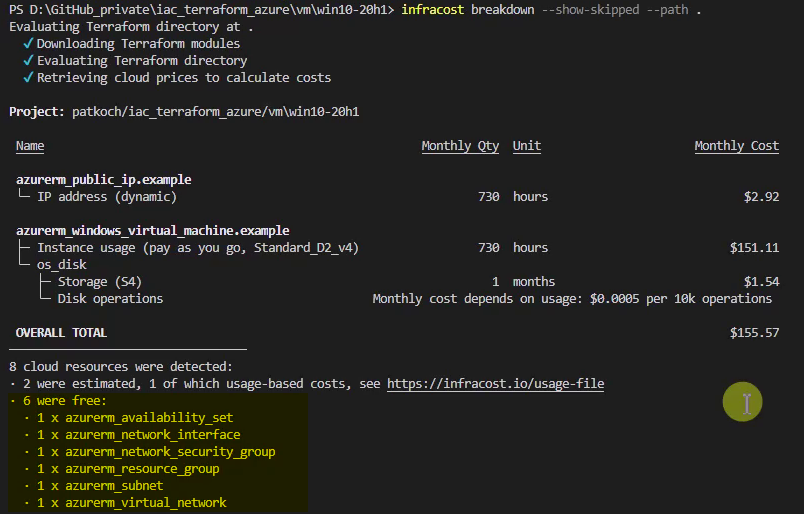Click '1 x azurerm_resource_group' entry

point(128,469)
